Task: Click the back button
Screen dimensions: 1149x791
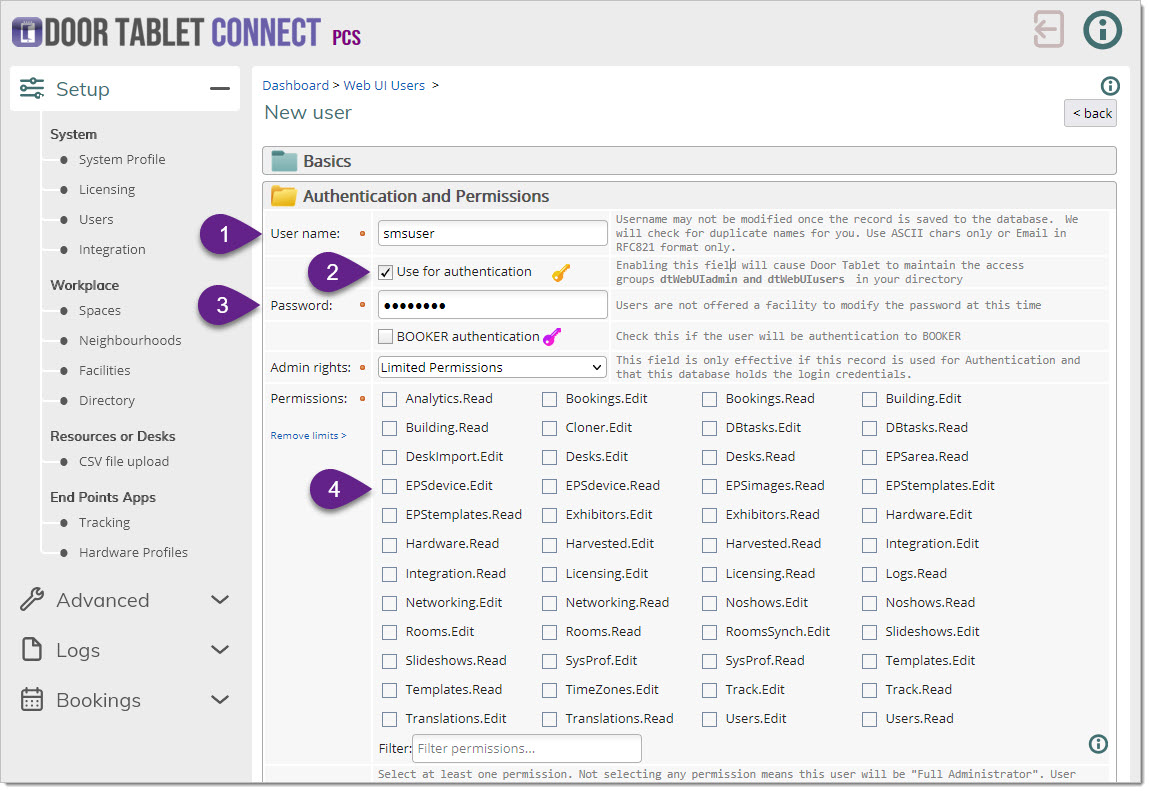Action: coord(1090,113)
